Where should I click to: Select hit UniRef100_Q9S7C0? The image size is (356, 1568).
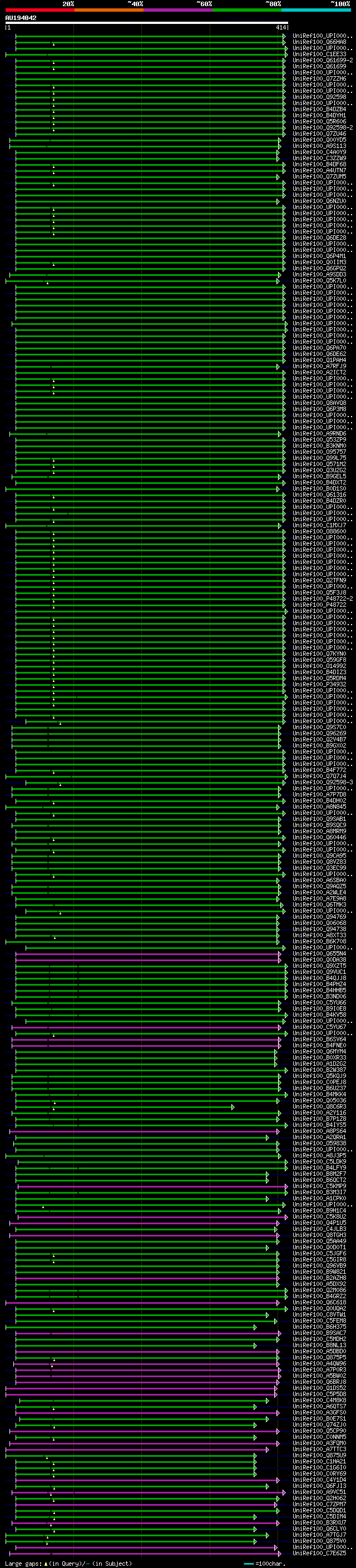(x=319, y=727)
